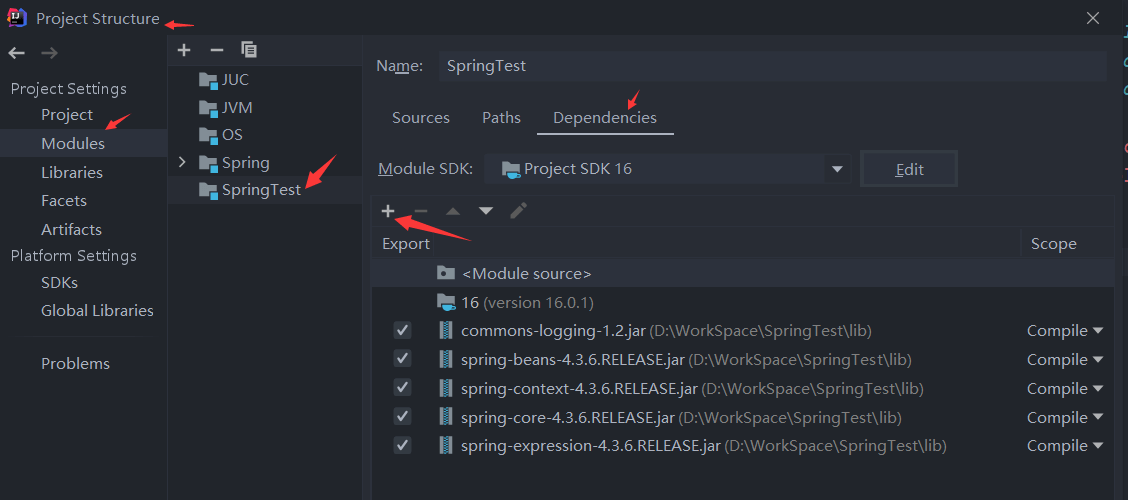Uncheck export for commons-logging-1.2.jar
1128x500 pixels.
402,331
